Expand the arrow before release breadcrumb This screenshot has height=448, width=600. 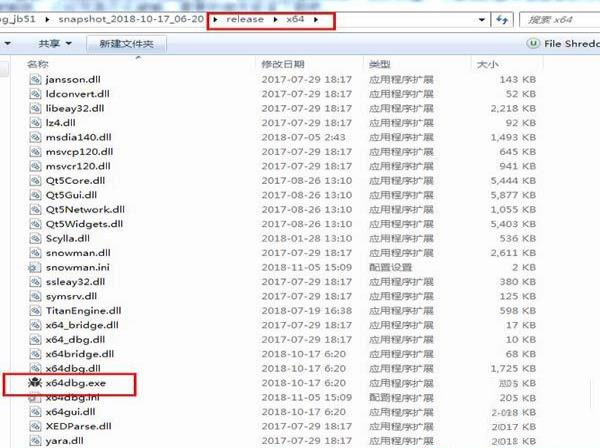215,20
